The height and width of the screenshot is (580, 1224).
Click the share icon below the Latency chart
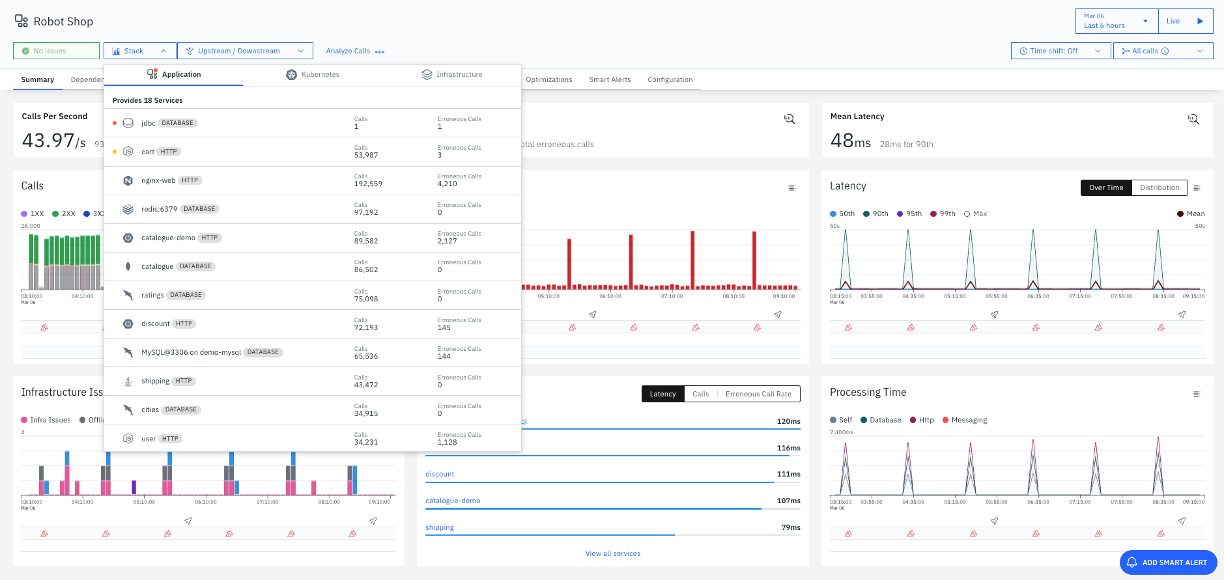(x=993, y=313)
